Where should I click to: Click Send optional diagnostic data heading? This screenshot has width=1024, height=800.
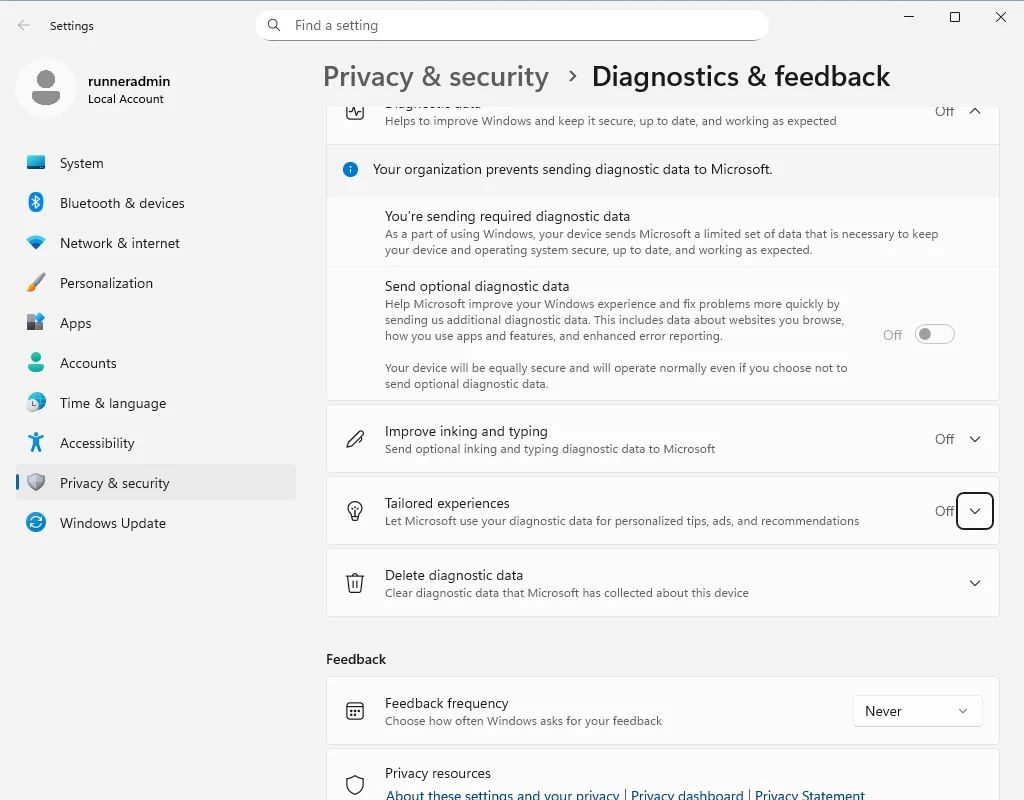(477, 286)
